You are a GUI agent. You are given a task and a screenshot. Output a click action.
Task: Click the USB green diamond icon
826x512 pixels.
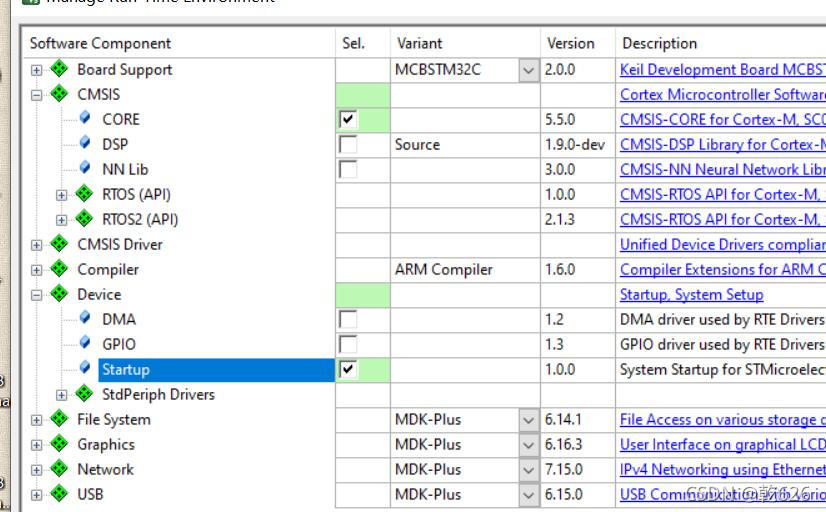[x=59, y=494]
